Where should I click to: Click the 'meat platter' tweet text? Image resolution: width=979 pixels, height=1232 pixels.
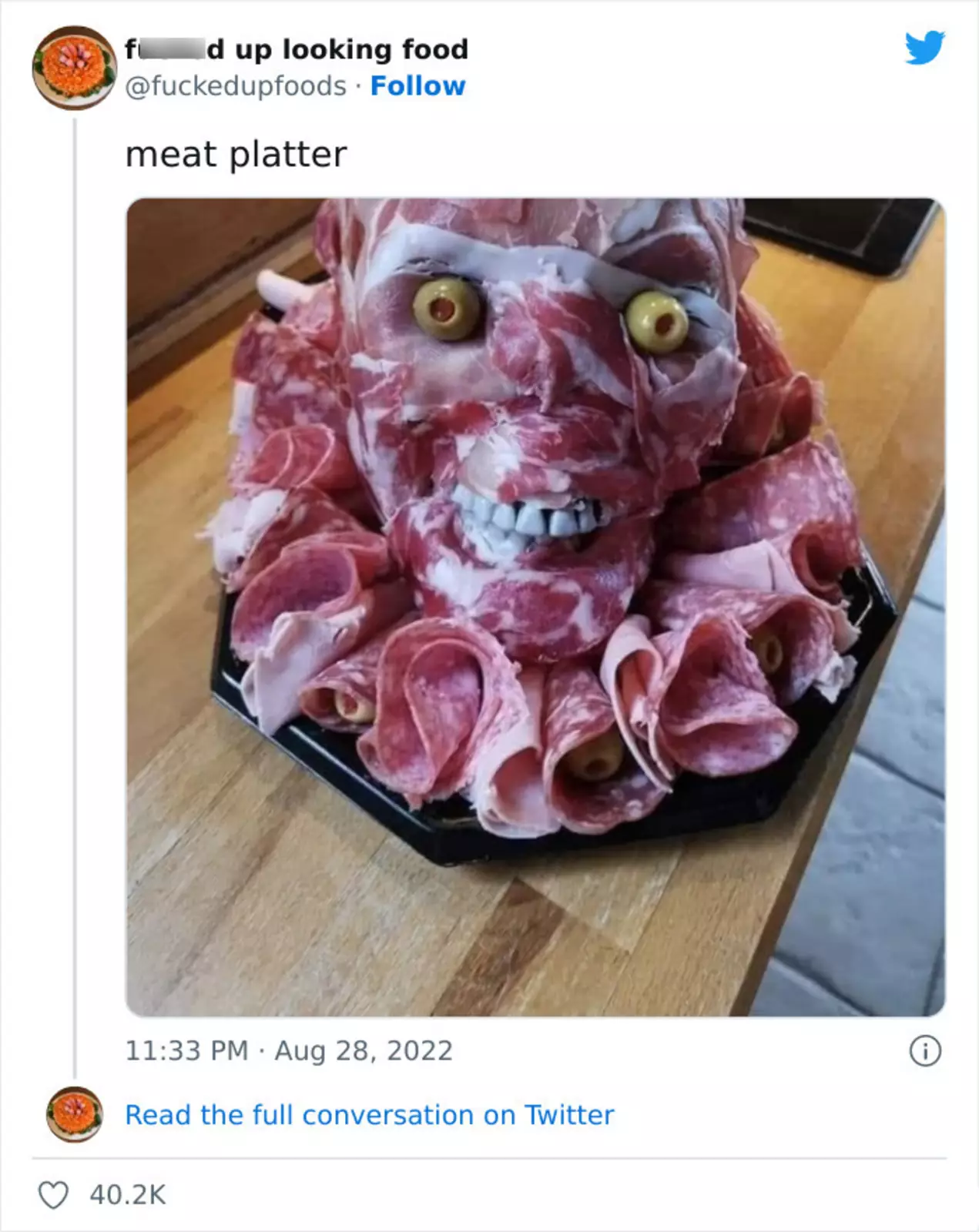pyautogui.click(x=236, y=155)
